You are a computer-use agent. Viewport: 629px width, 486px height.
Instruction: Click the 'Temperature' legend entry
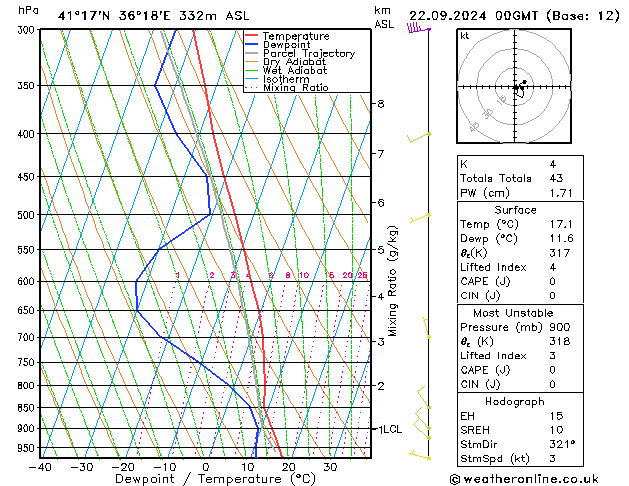point(296,36)
